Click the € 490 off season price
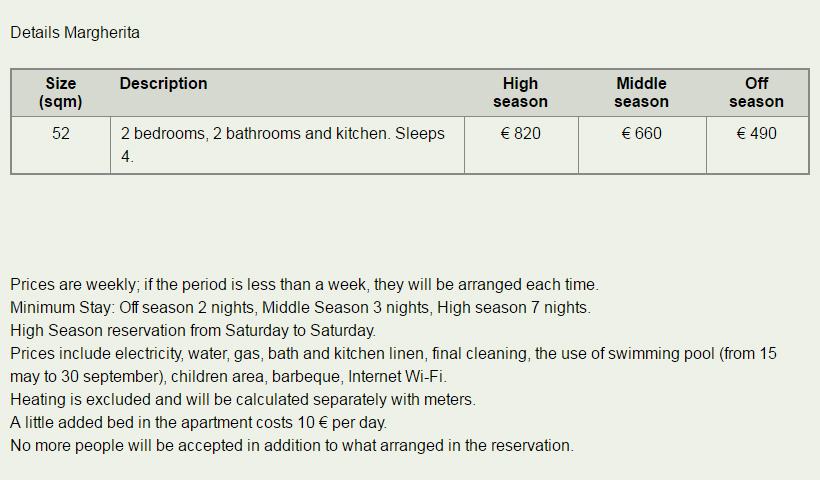Image resolution: width=820 pixels, height=480 pixels. point(756,133)
